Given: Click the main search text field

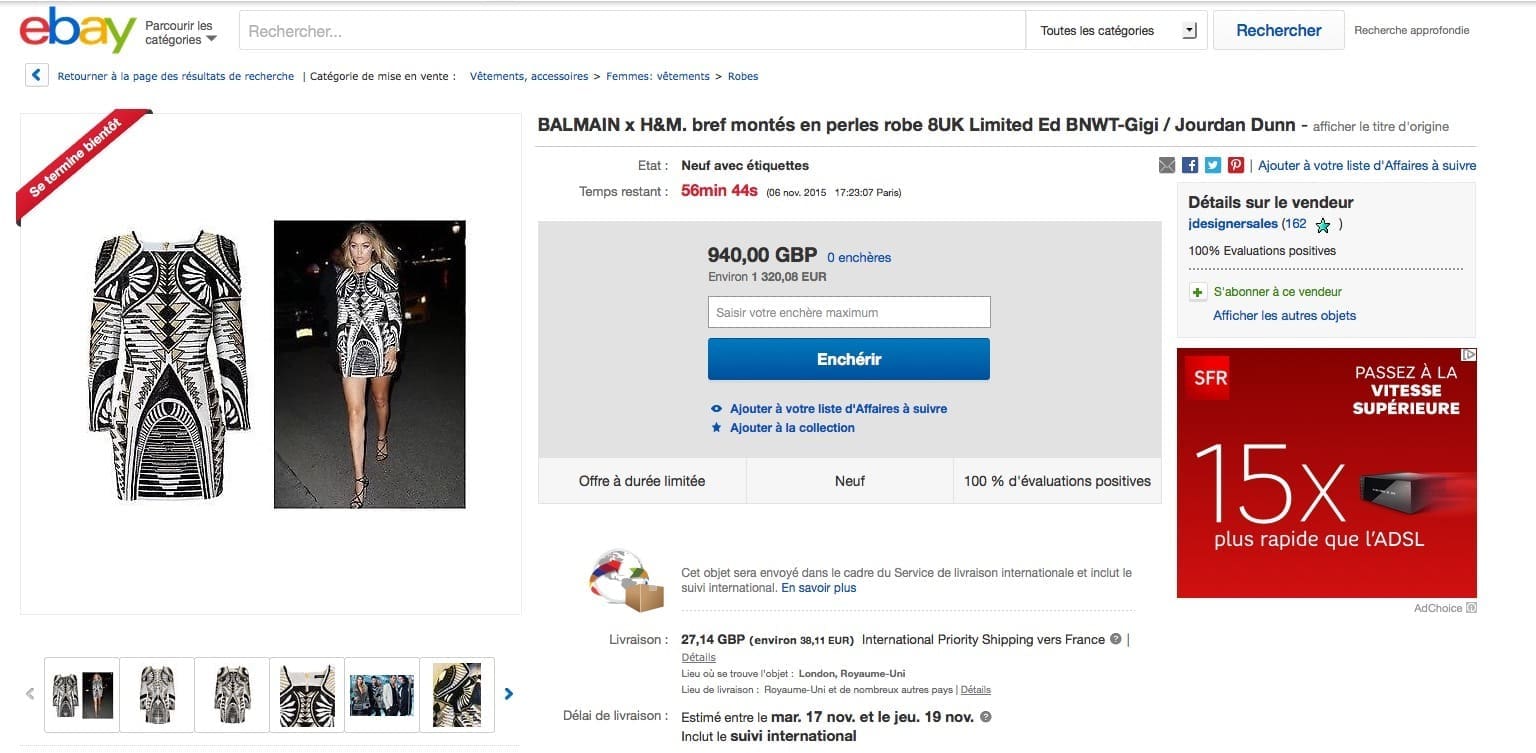Looking at the screenshot, I should pyautogui.click(x=632, y=31).
